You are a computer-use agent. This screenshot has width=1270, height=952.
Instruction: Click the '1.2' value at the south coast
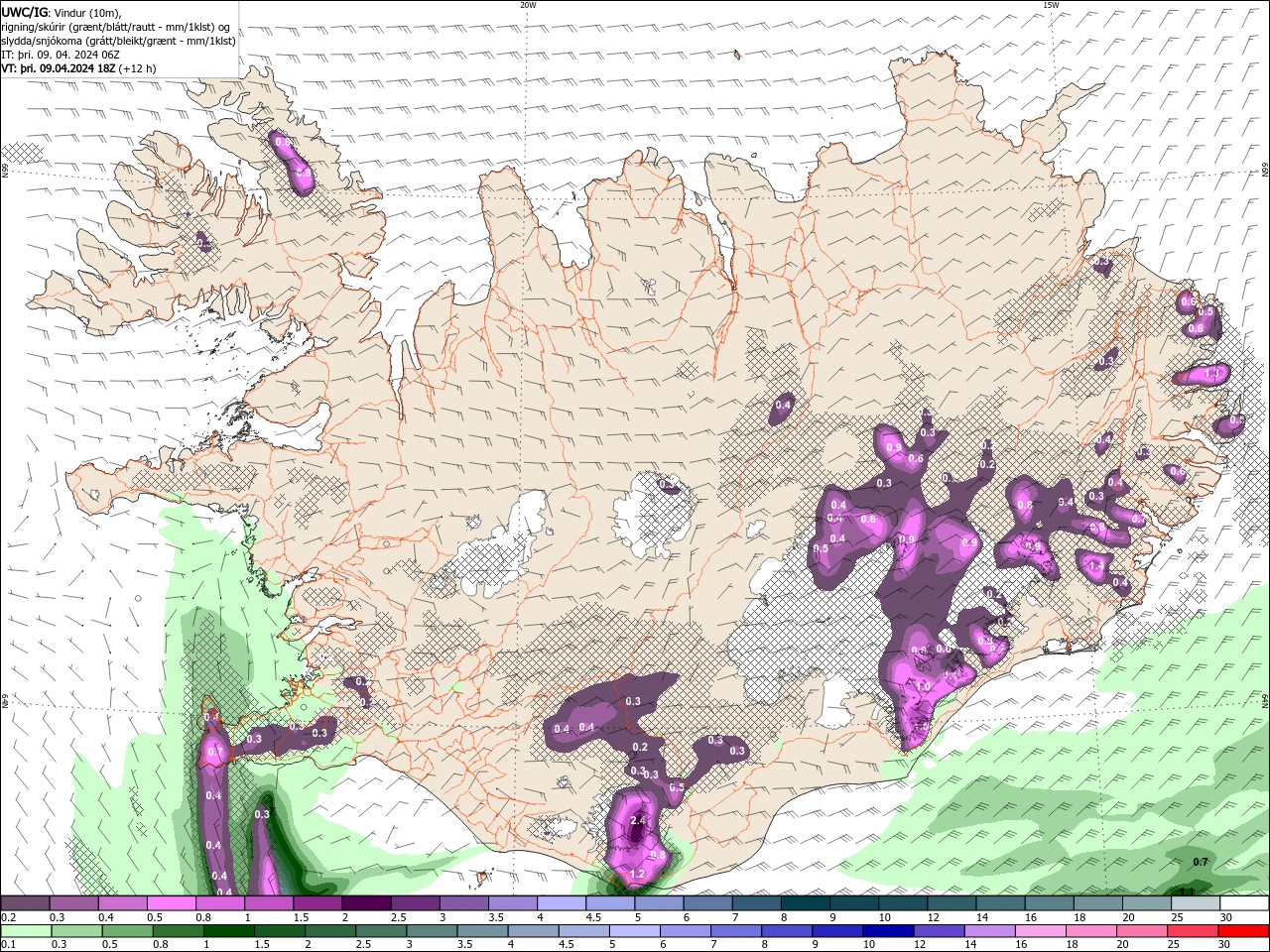637,874
